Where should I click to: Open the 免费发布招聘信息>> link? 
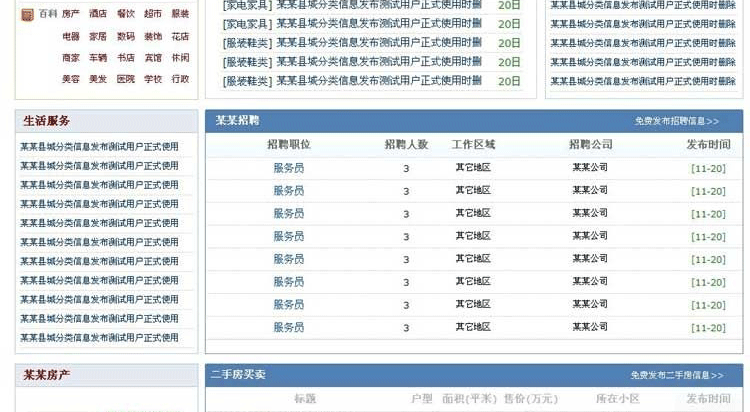pyautogui.click(x=677, y=122)
